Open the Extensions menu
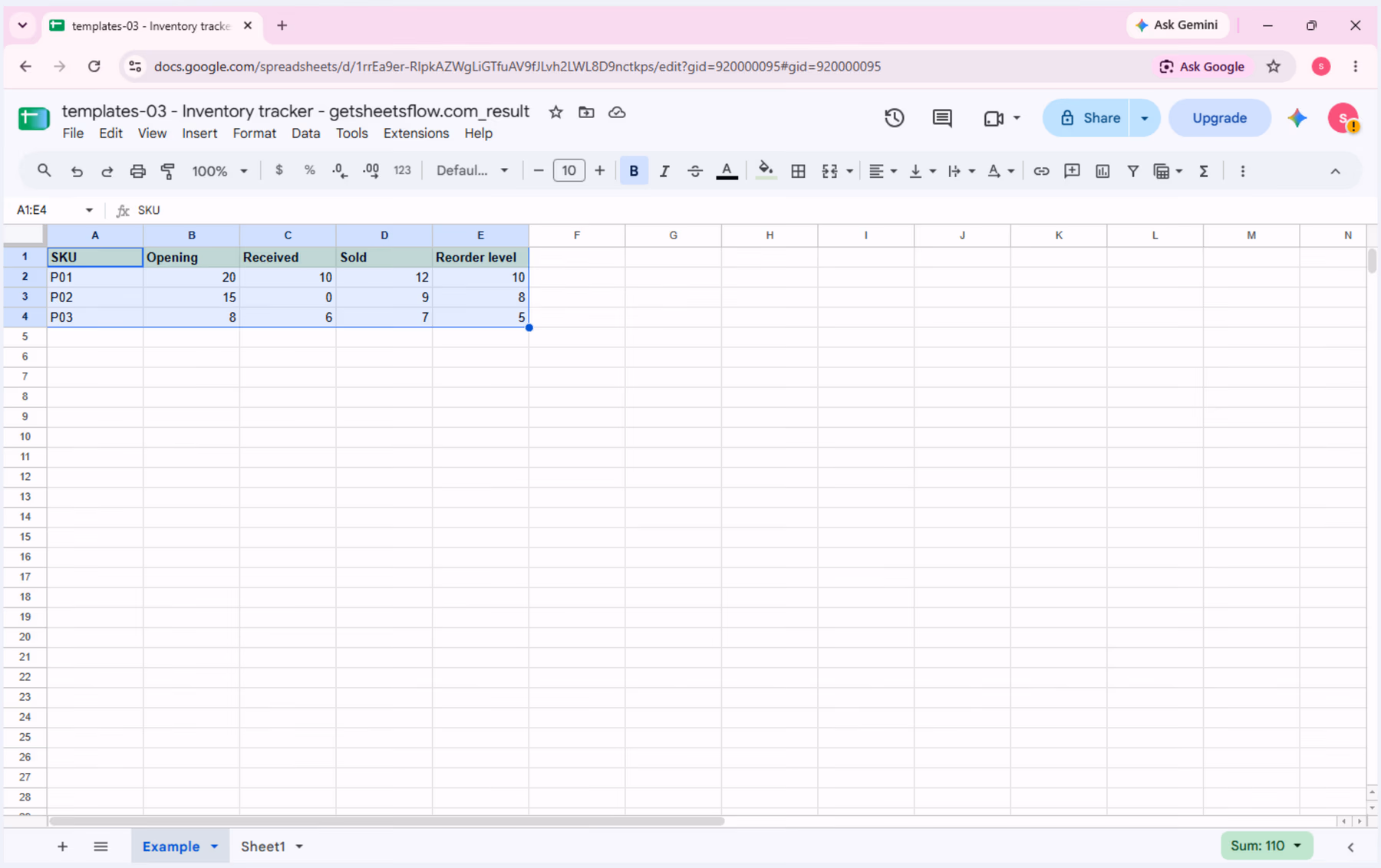Viewport: 1381px width, 868px height. tap(416, 133)
